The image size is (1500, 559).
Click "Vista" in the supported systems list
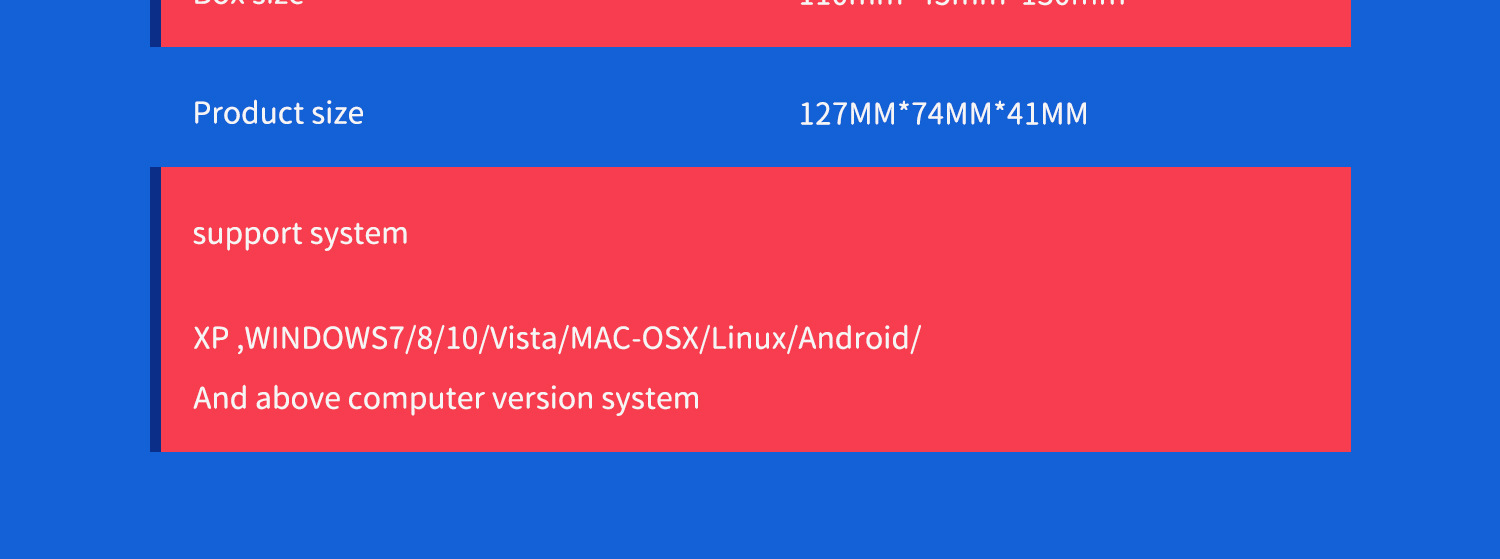[524, 339]
